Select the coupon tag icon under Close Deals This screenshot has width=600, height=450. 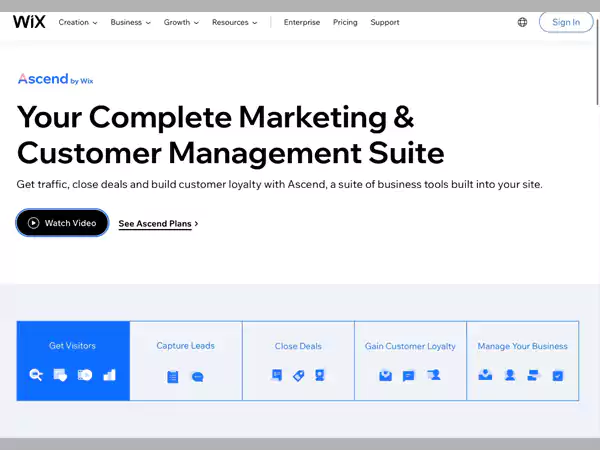(x=298, y=376)
